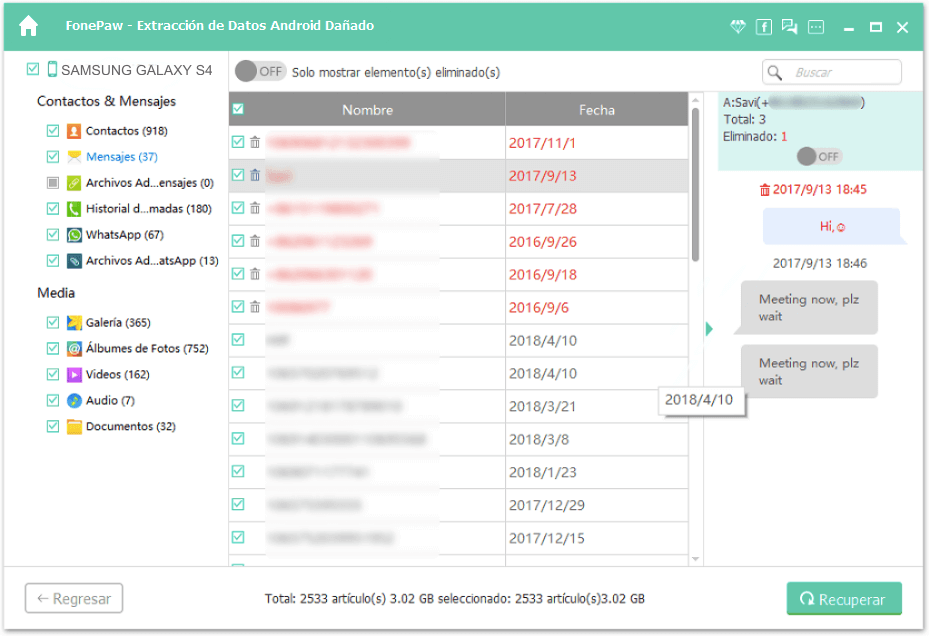Click trash icon on the 2017/11/1 row
The height and width of the screenshot is (638, 930).
[x=255, y=142]
